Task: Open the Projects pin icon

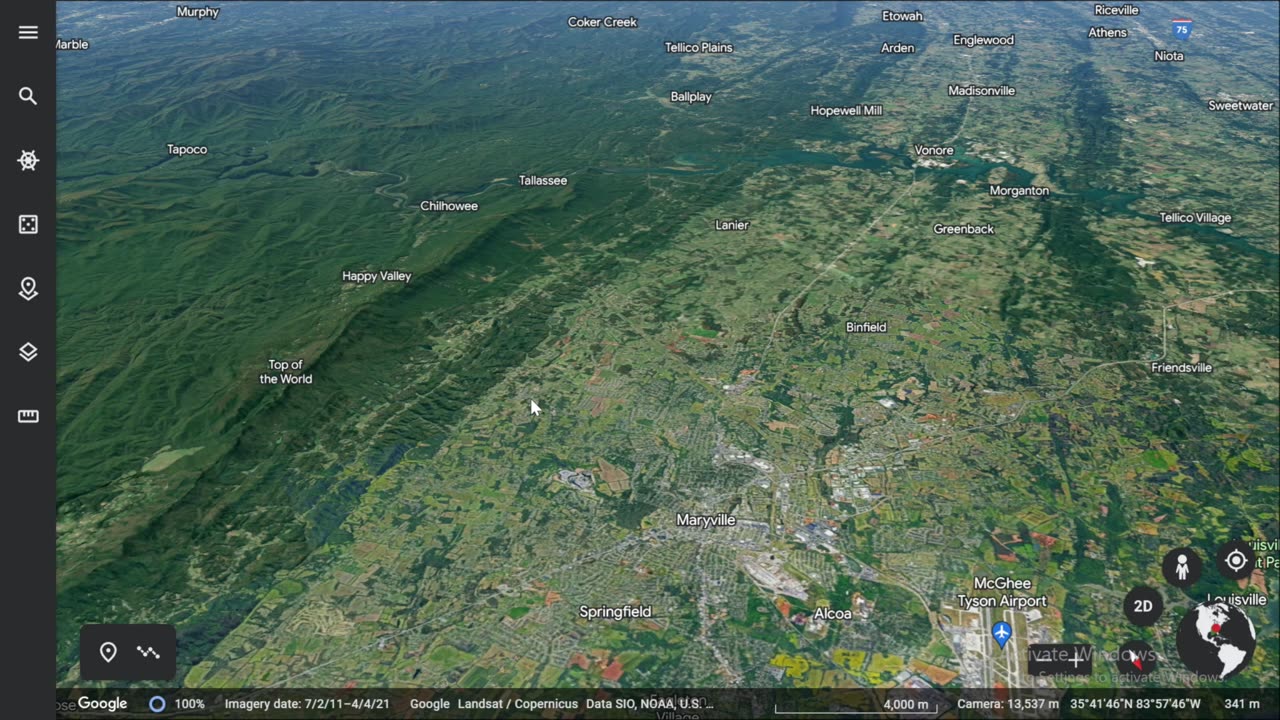Action: pos(28,288)
